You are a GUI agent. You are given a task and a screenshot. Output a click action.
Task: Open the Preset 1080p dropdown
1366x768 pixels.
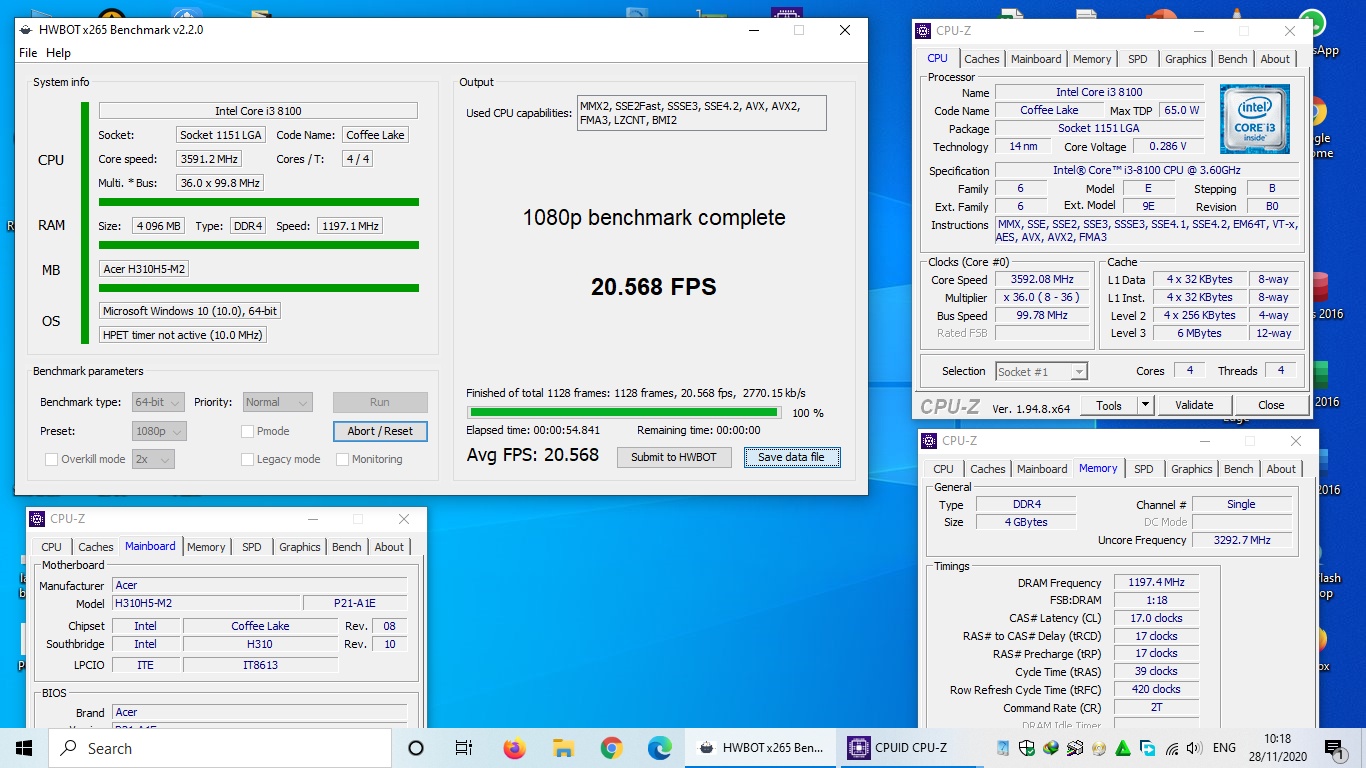click(160, 431)
